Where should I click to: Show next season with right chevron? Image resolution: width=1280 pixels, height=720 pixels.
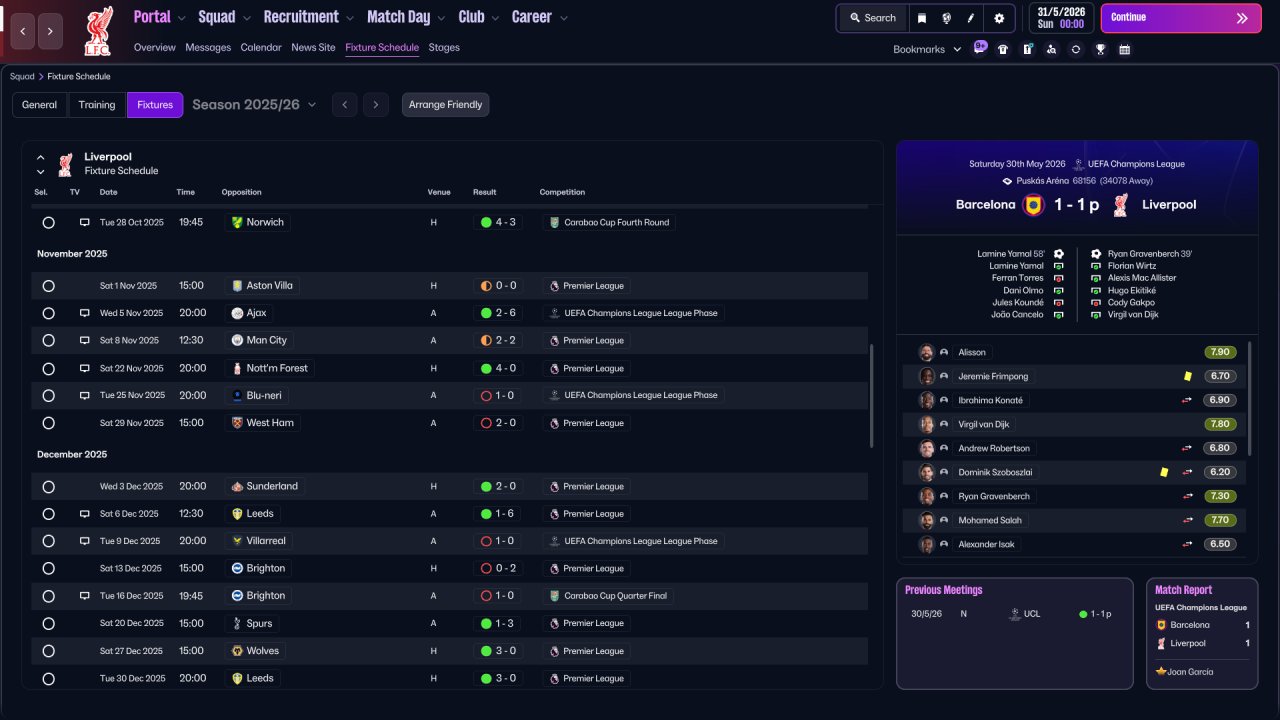375,105
